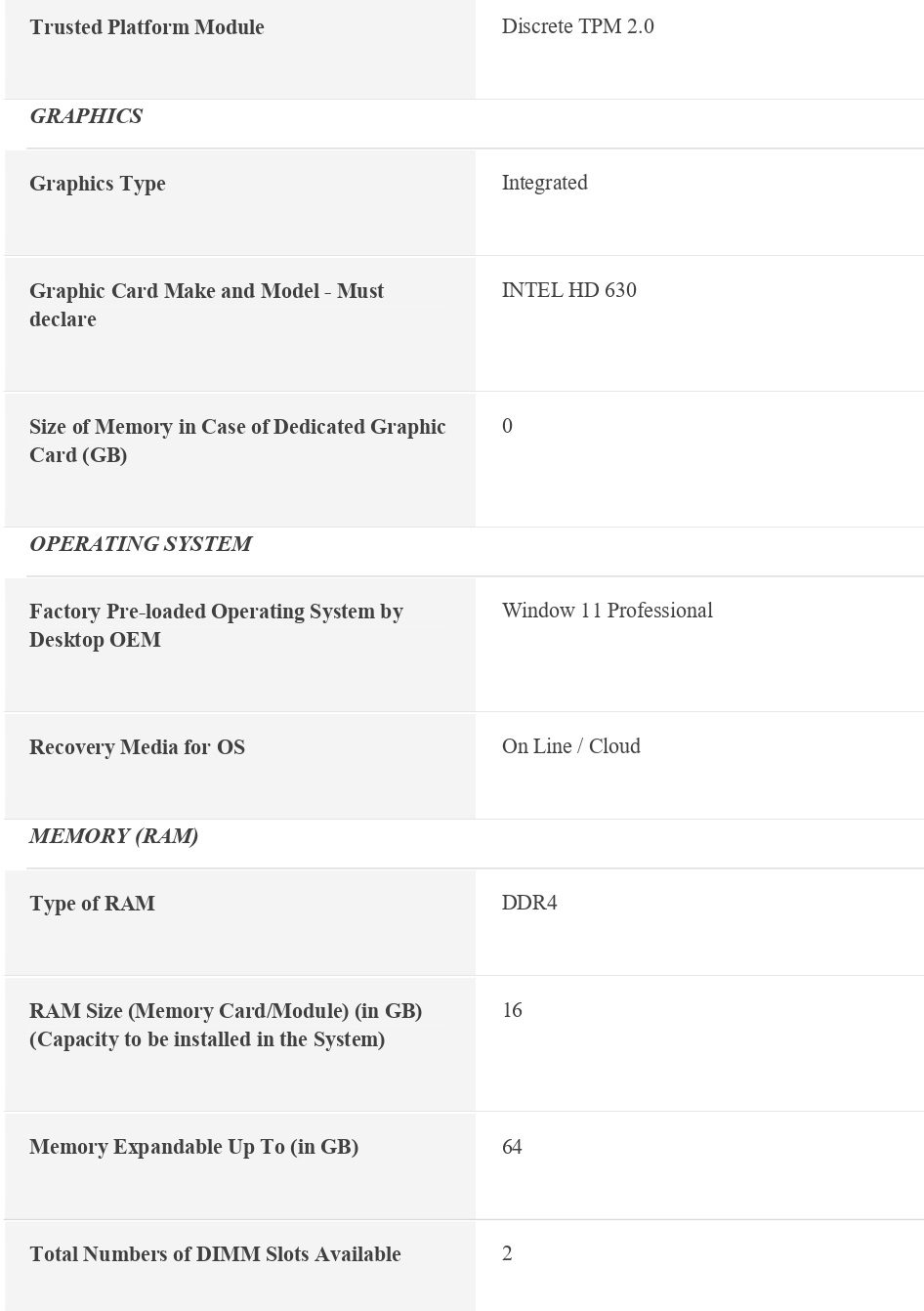Select the Graphics Type label
Screen dimensions: 924x1311
98,184
